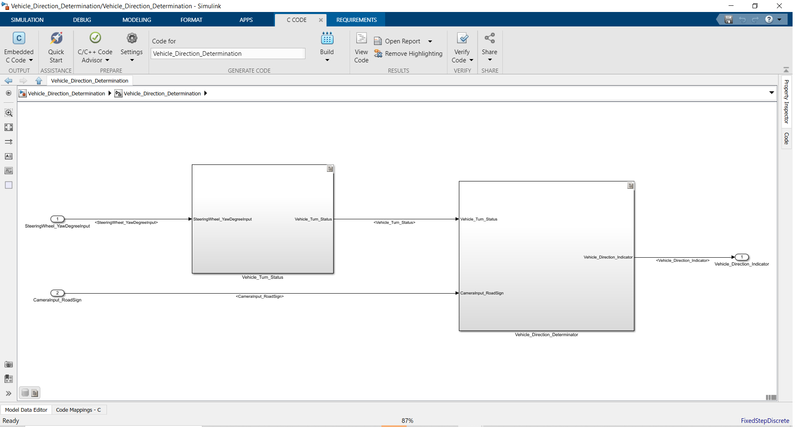Click Fit to View in left palette
The image size is (800, 427).
[9, 128]
